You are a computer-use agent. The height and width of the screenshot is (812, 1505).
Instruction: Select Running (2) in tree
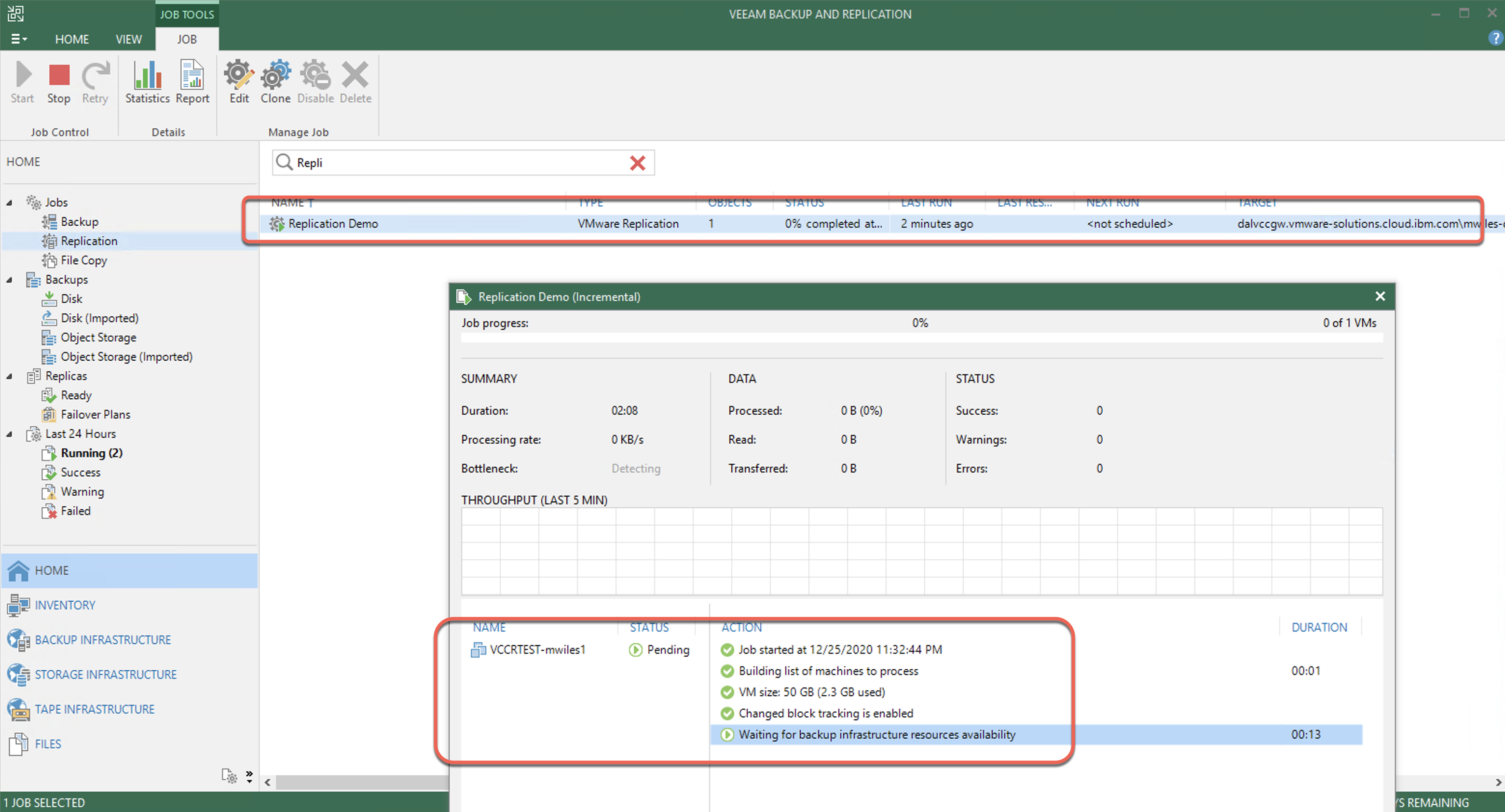(x=91, y=453)
